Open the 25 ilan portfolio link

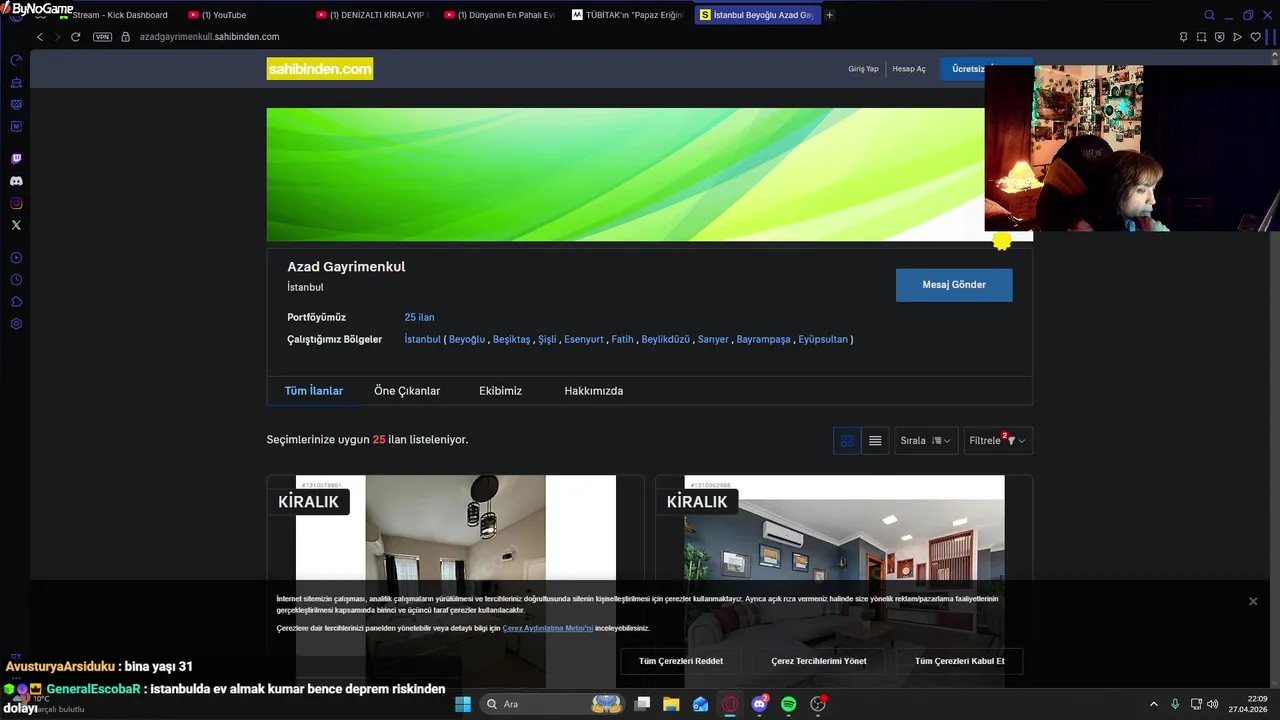coord(419,317)
